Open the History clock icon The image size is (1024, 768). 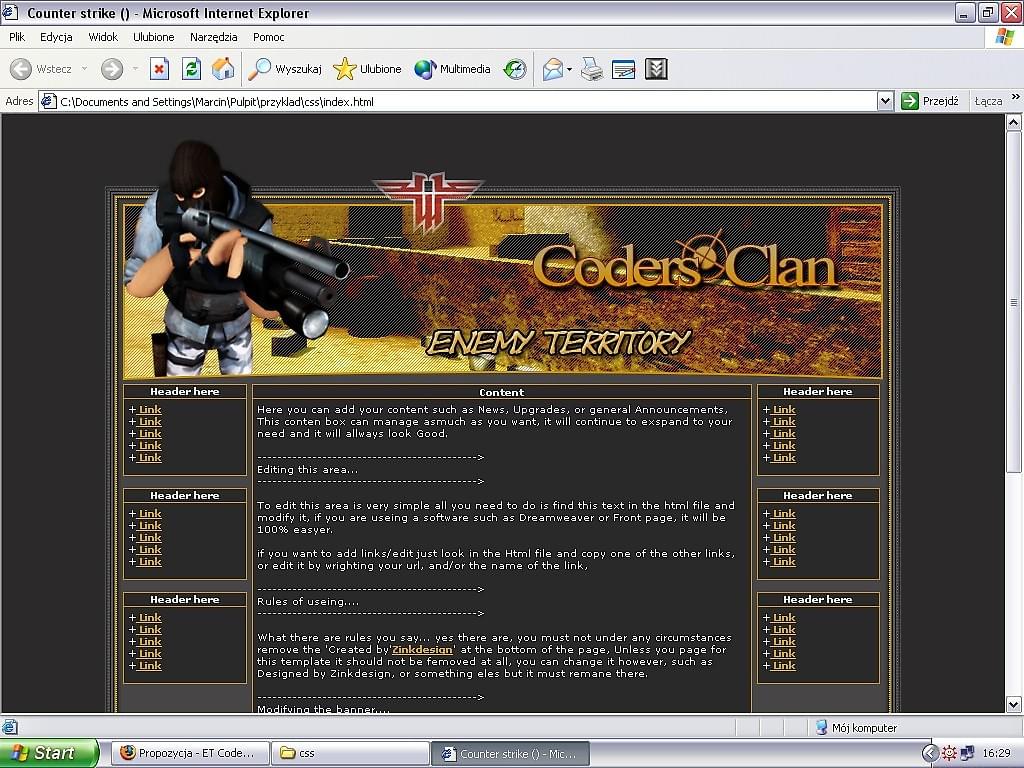pyautogui.click(x=515, y=69)
